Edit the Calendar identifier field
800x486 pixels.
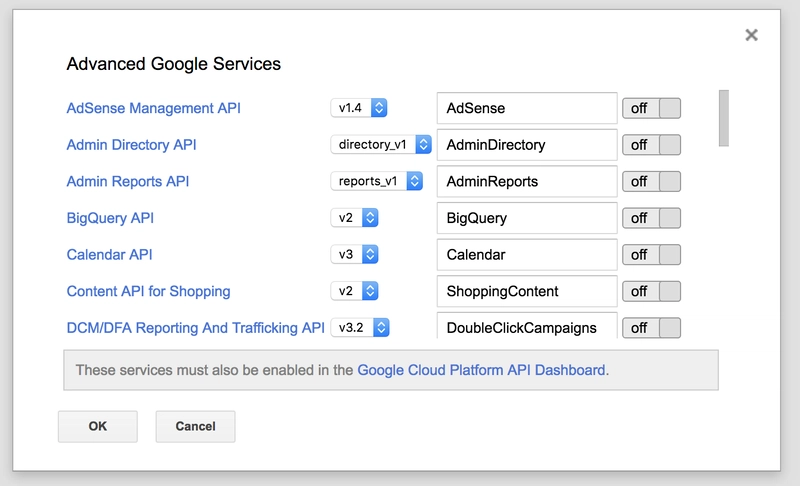[x=527, y=254]
